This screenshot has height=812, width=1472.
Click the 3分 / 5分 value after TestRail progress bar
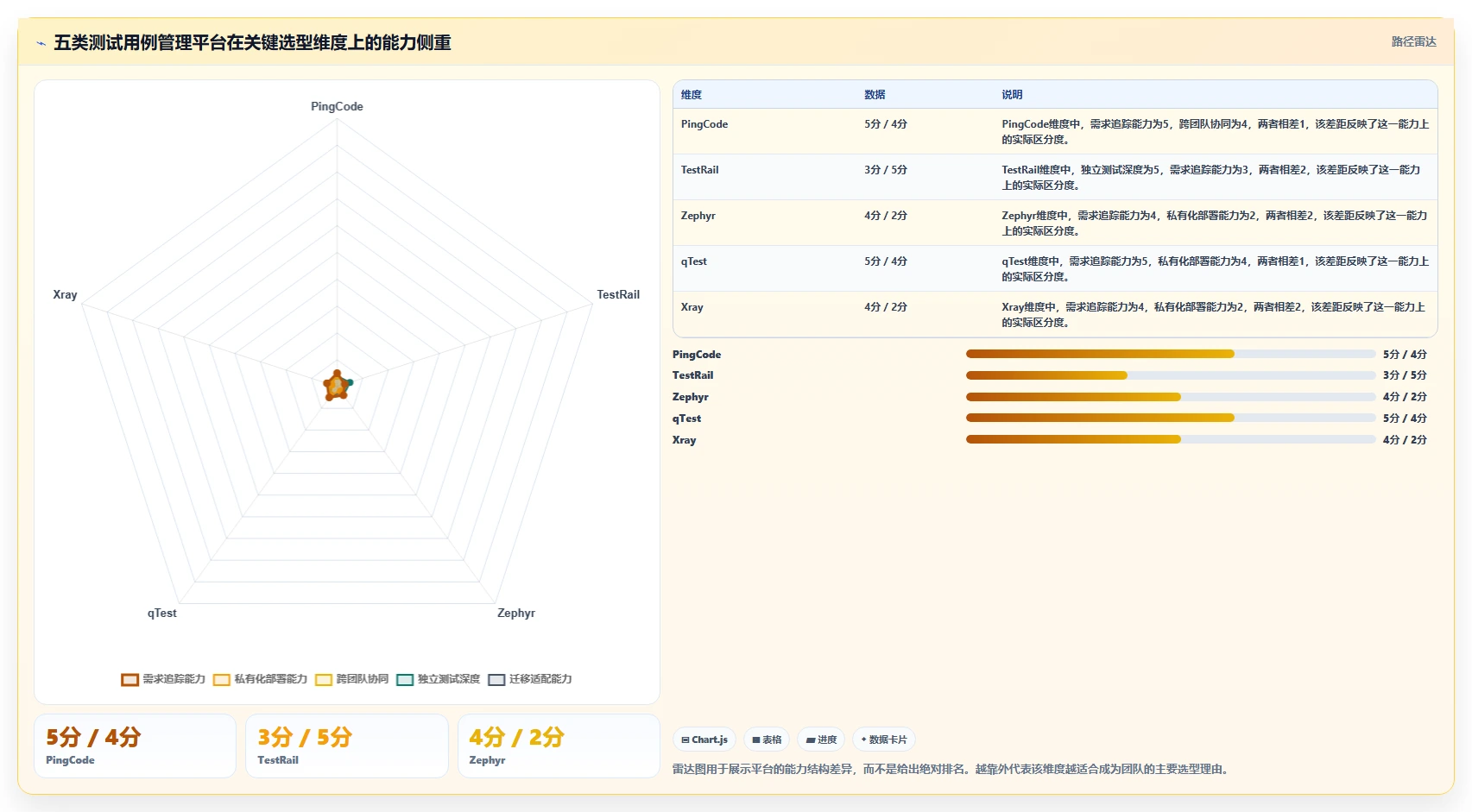[x=1405, y=375]
